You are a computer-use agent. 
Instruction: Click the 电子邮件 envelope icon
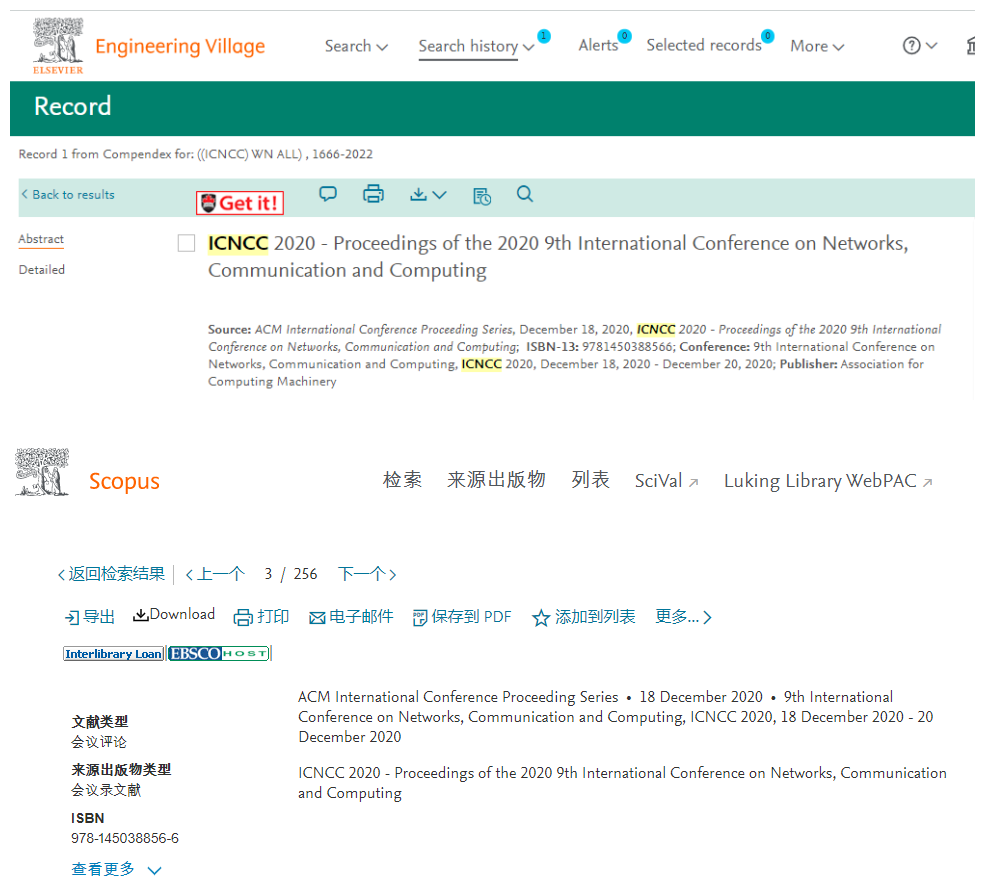tap(317, 618)
